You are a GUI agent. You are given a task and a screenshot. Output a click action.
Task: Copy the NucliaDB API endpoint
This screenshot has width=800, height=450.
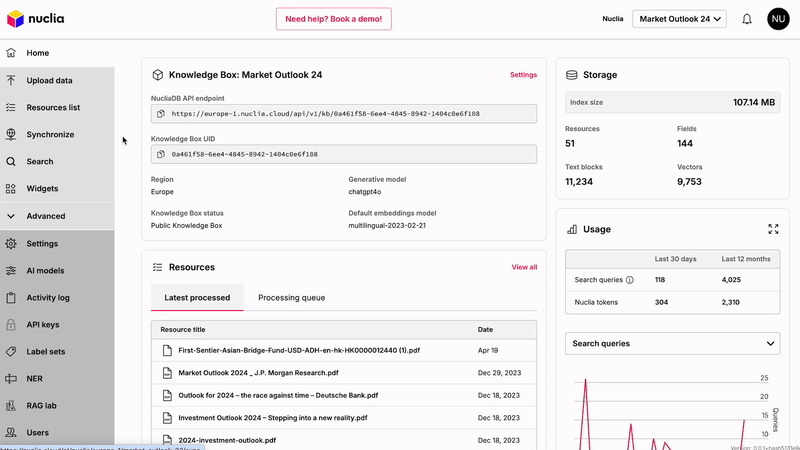(161, 114)
